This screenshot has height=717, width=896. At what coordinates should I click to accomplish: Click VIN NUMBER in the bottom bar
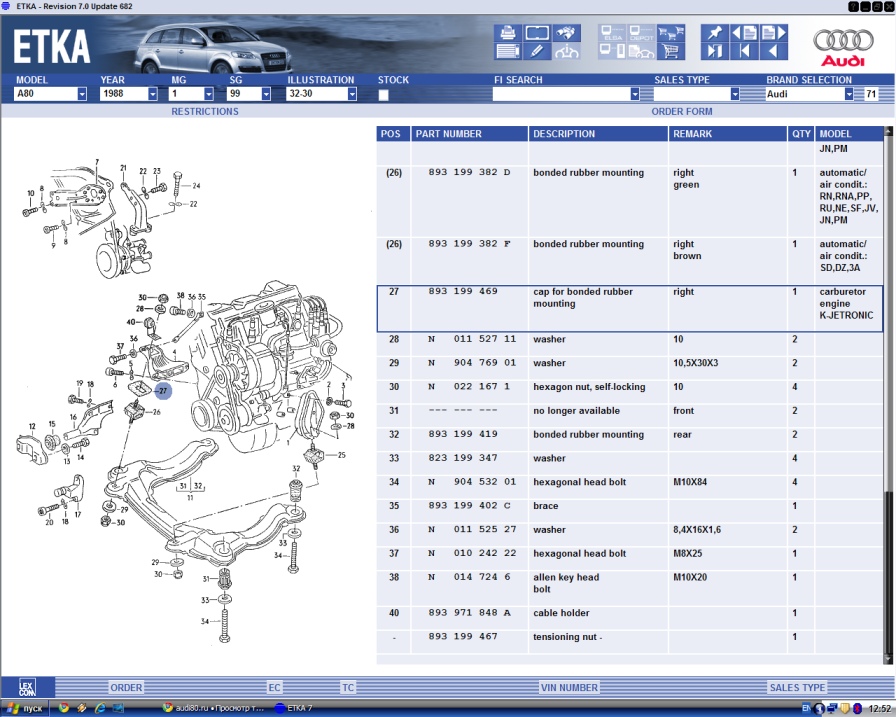point(569,687)
